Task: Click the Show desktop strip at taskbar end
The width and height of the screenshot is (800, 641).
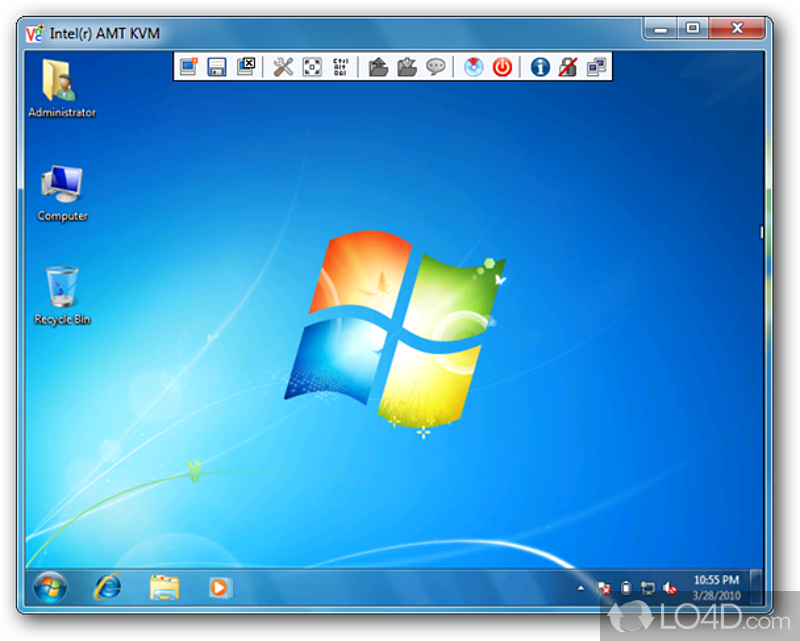Action: coord(757,588)
